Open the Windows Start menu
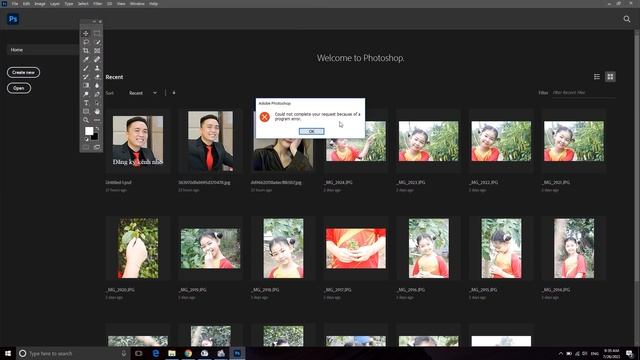640x360 pixels. (x=8, y=353)
